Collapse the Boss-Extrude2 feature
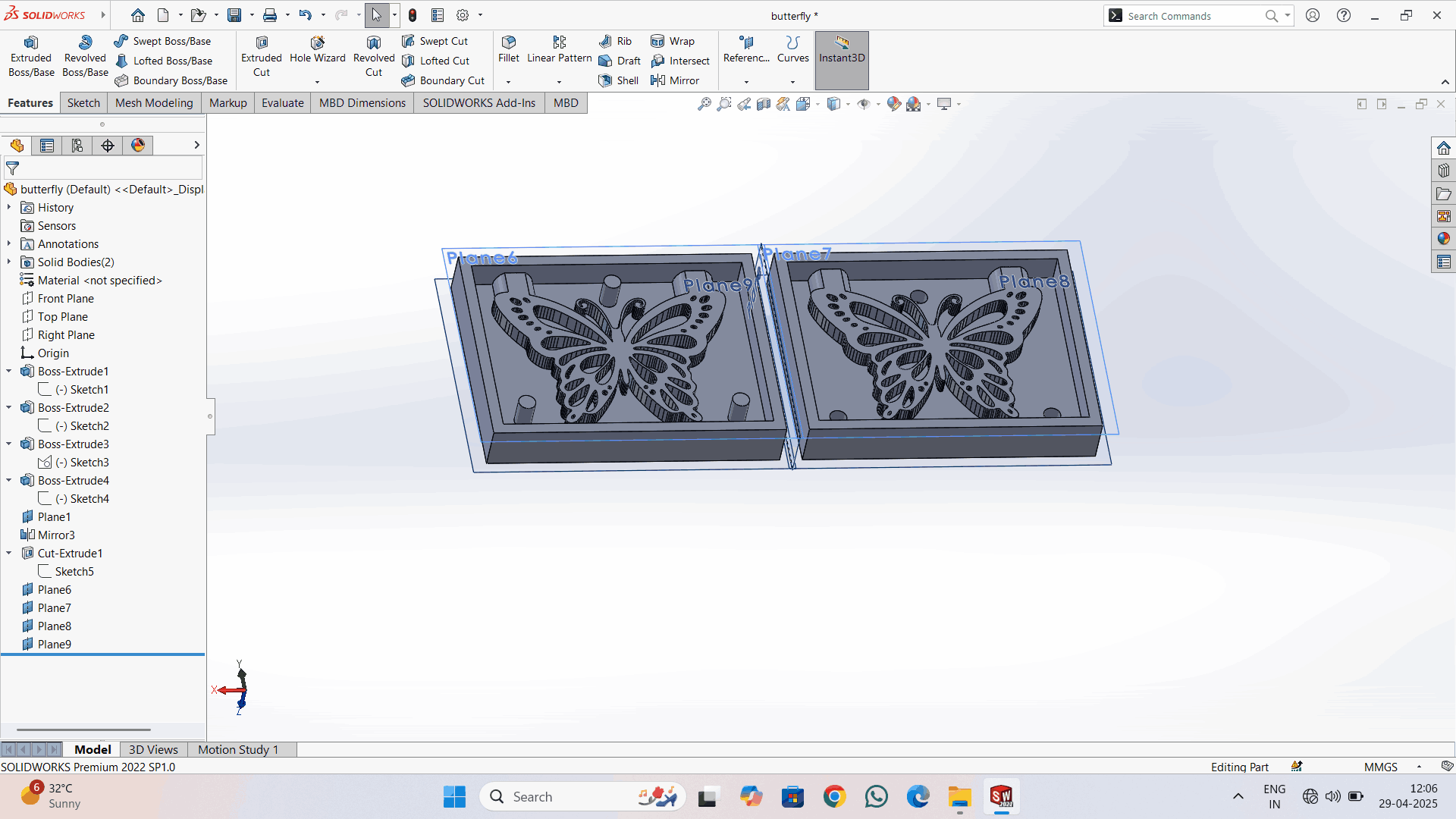This screenshot has width=1456, height=819. [x=9, y=408]
